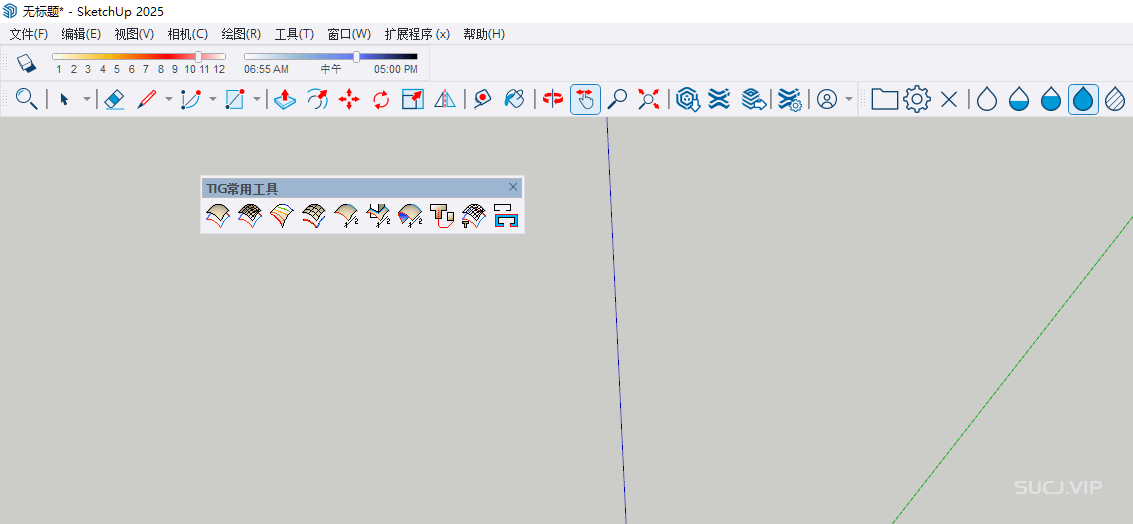1133x524 pixels.
Task: Click the TIG mesh surface with T tool
Action: [x=473, y=216]
